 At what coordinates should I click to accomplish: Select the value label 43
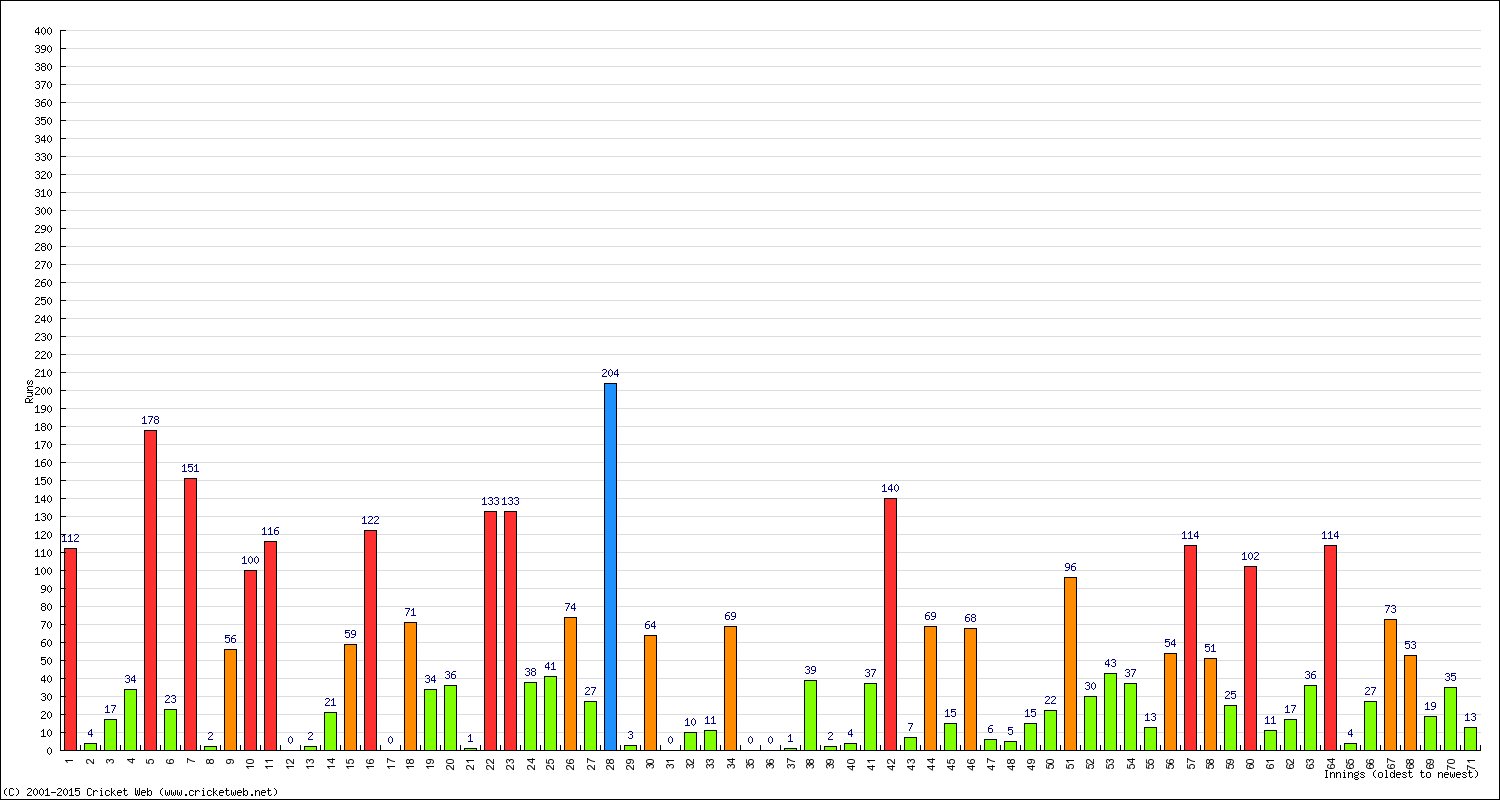tap(1110, 663)
